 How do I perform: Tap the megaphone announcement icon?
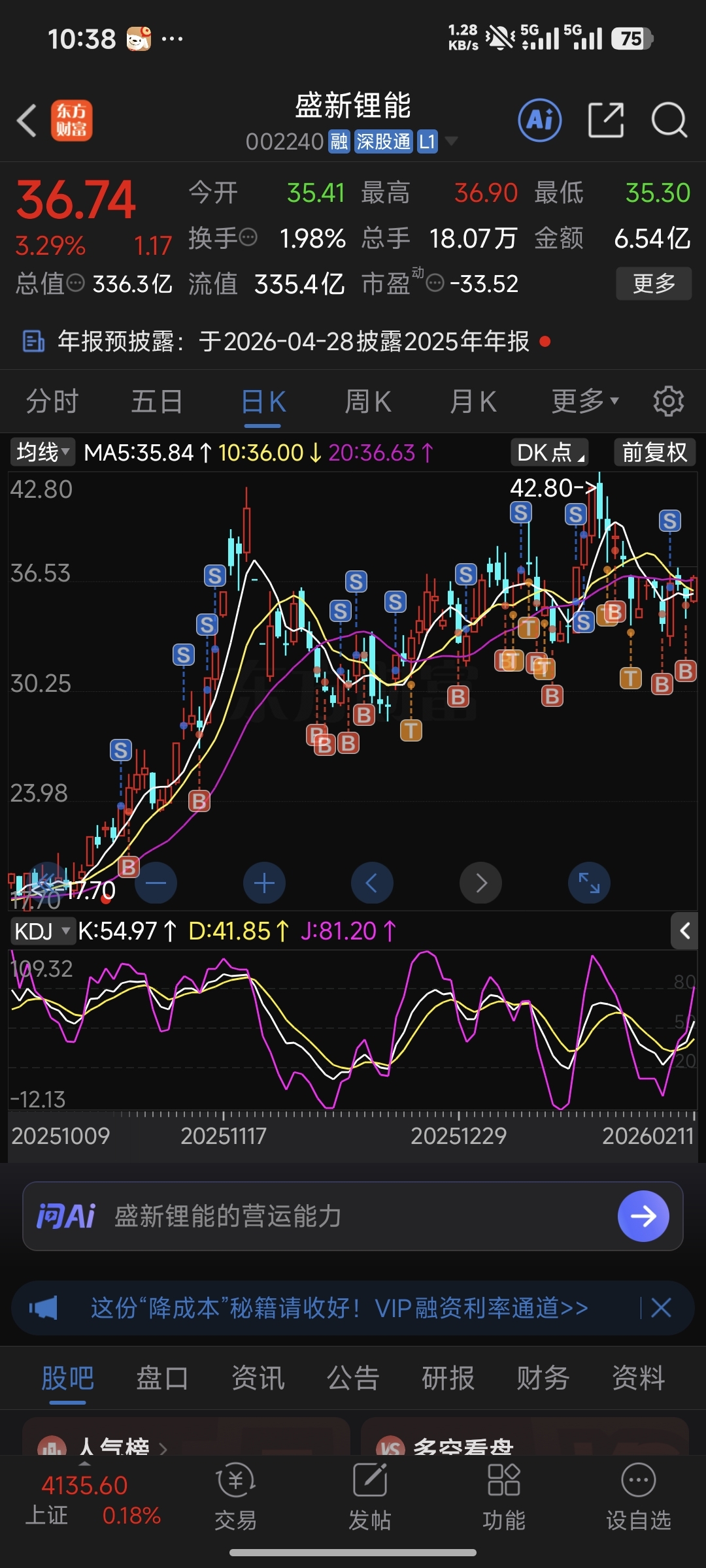43,1308
